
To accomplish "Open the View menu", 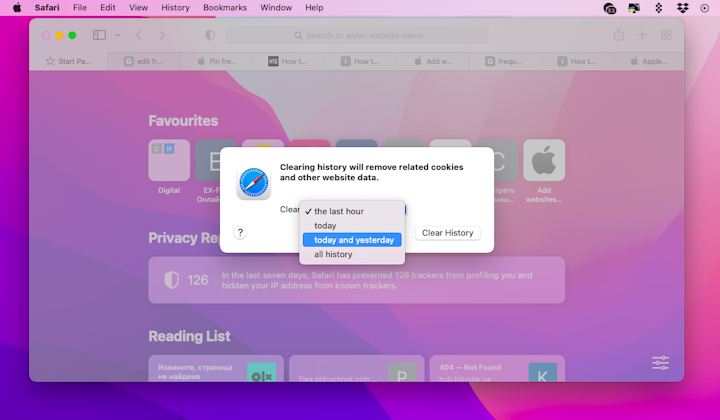I will click(138, 8).
